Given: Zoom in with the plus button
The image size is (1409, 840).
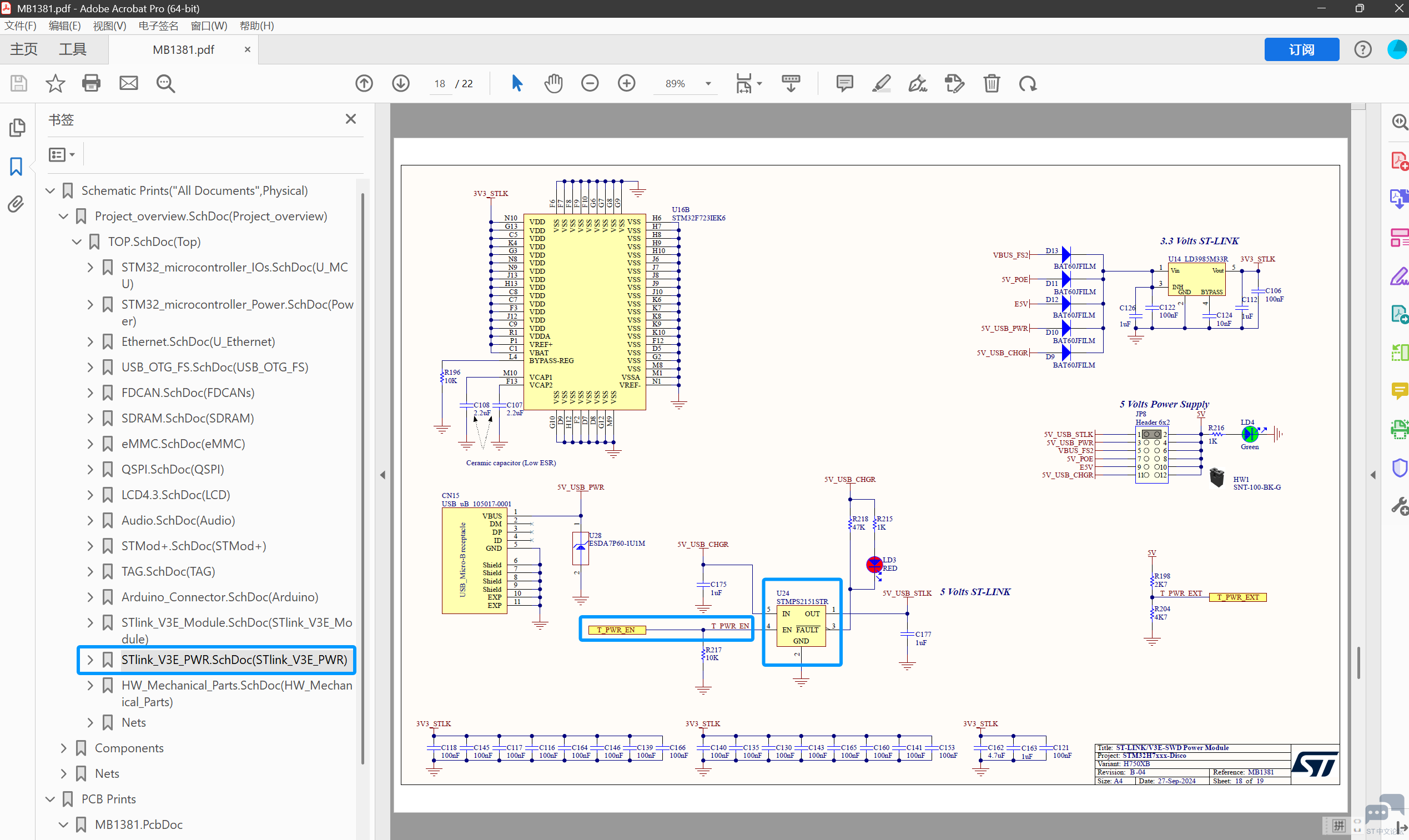Looking at the screenshot, I should pyautogui.click(x=626, y=84).
